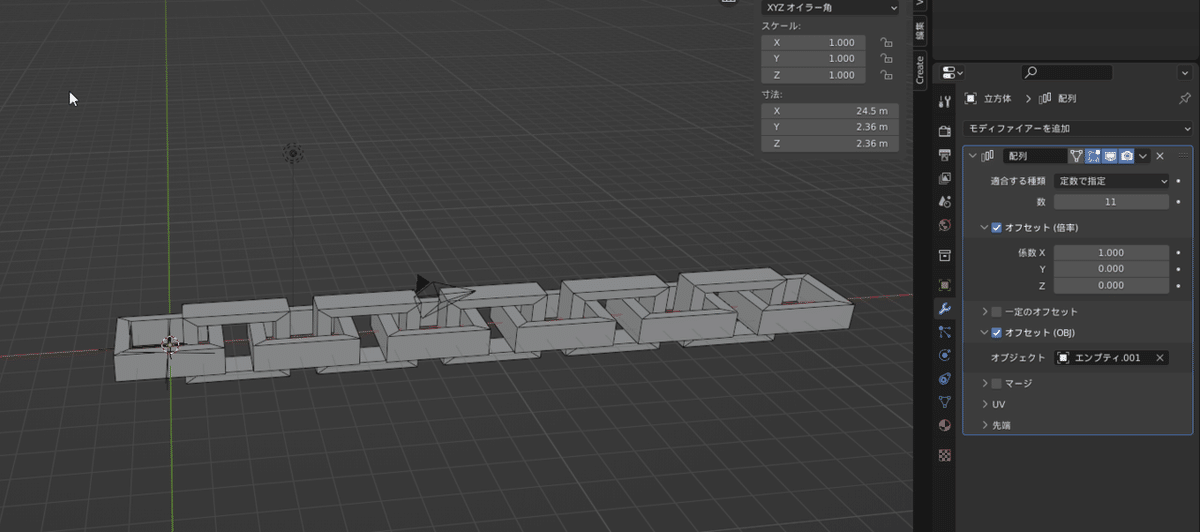This screenshot has height=532, width=1200.
Task: Open the Object Constraints tab
Action: point(945,379)
